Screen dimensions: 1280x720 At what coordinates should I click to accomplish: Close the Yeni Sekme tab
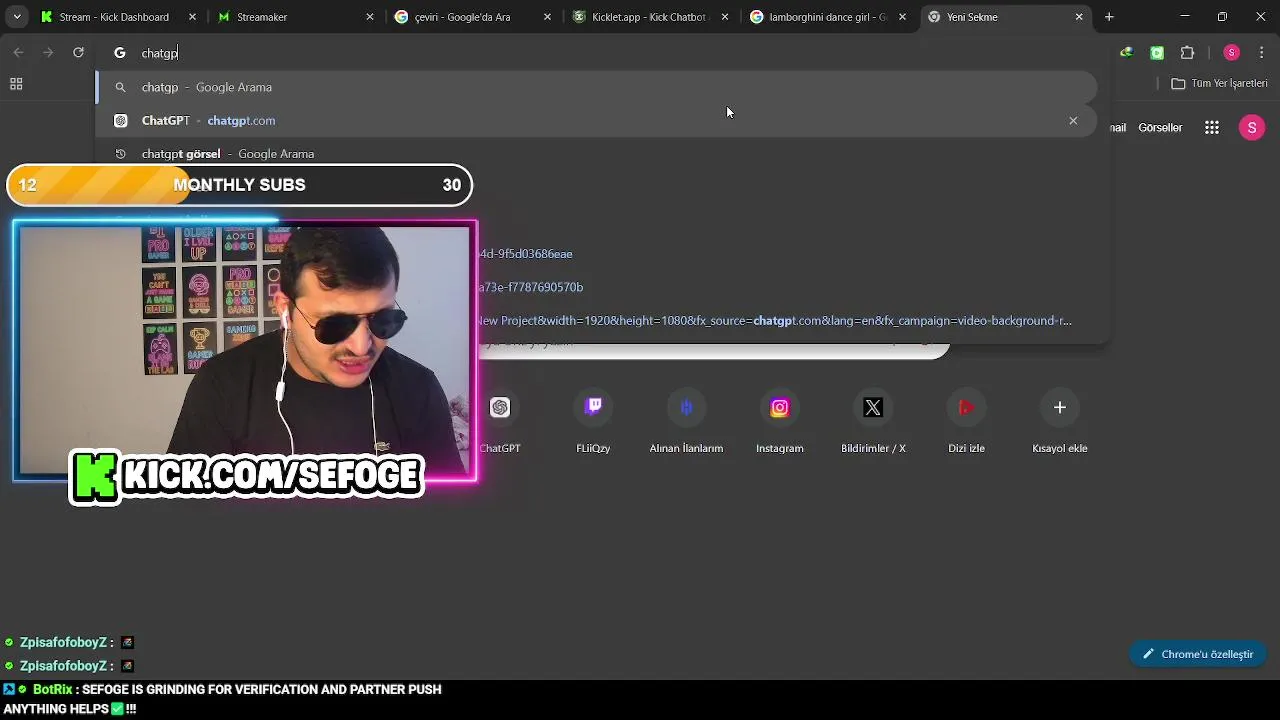1079,17
